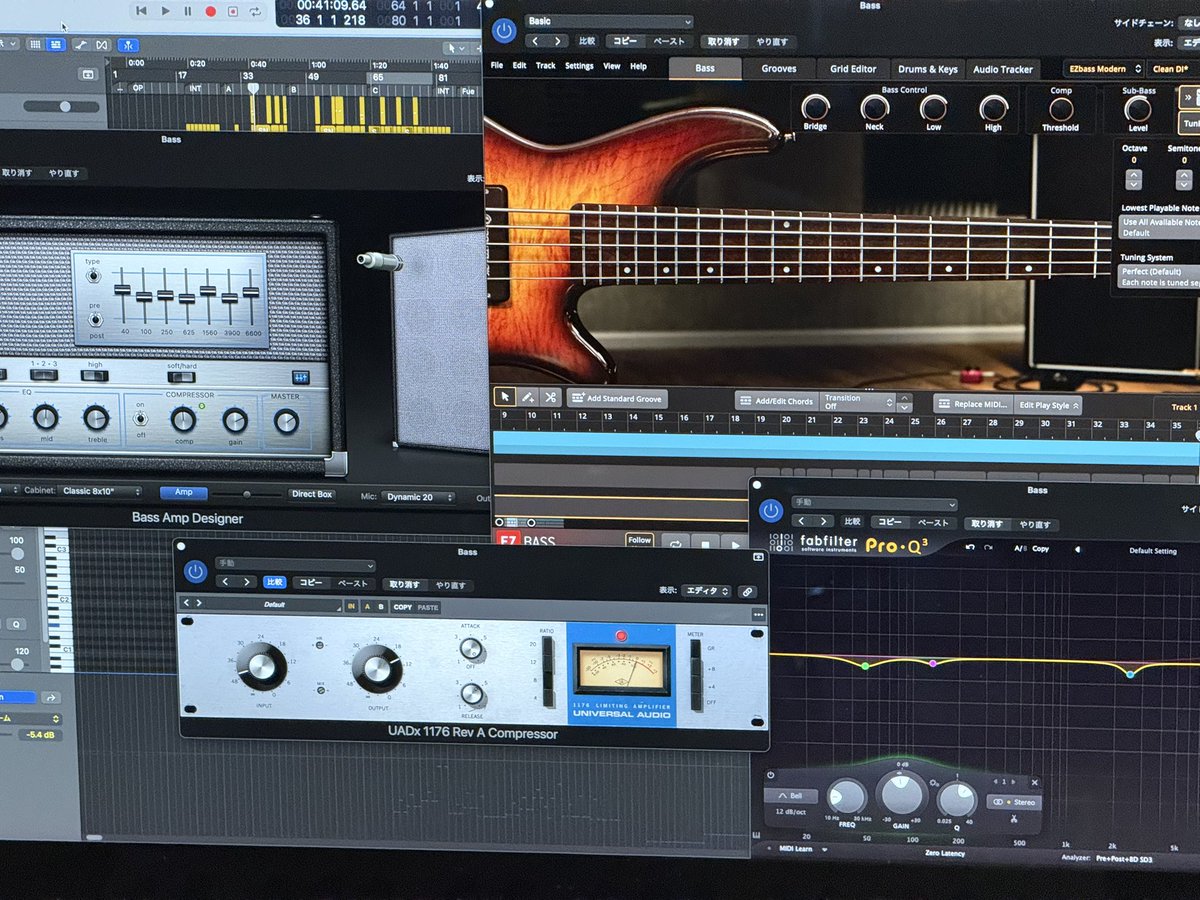
Task: Open the EZbass Modern library dropdown
Action: [x=1103, y=69]
